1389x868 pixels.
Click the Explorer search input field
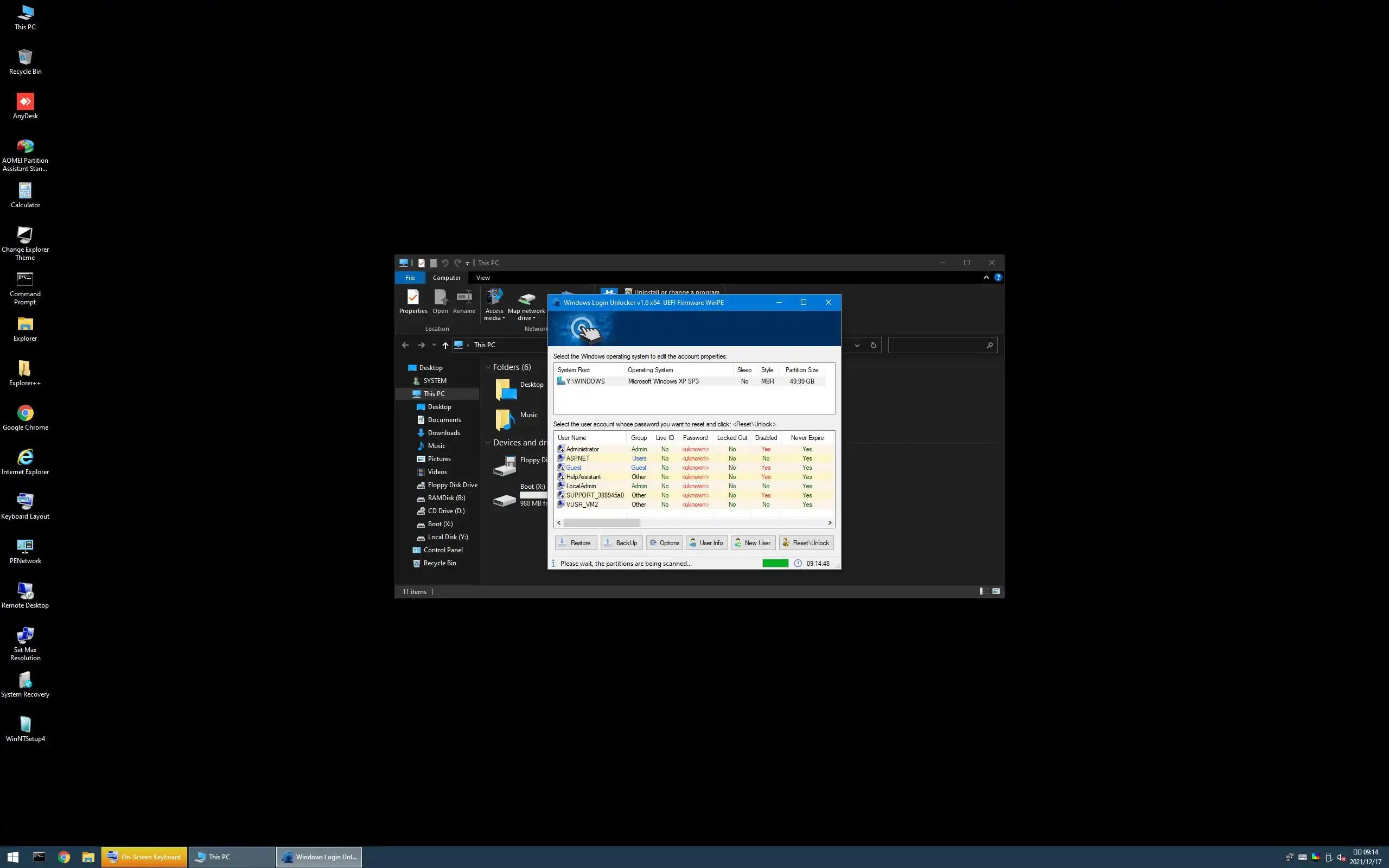click(x=935, y=345)
